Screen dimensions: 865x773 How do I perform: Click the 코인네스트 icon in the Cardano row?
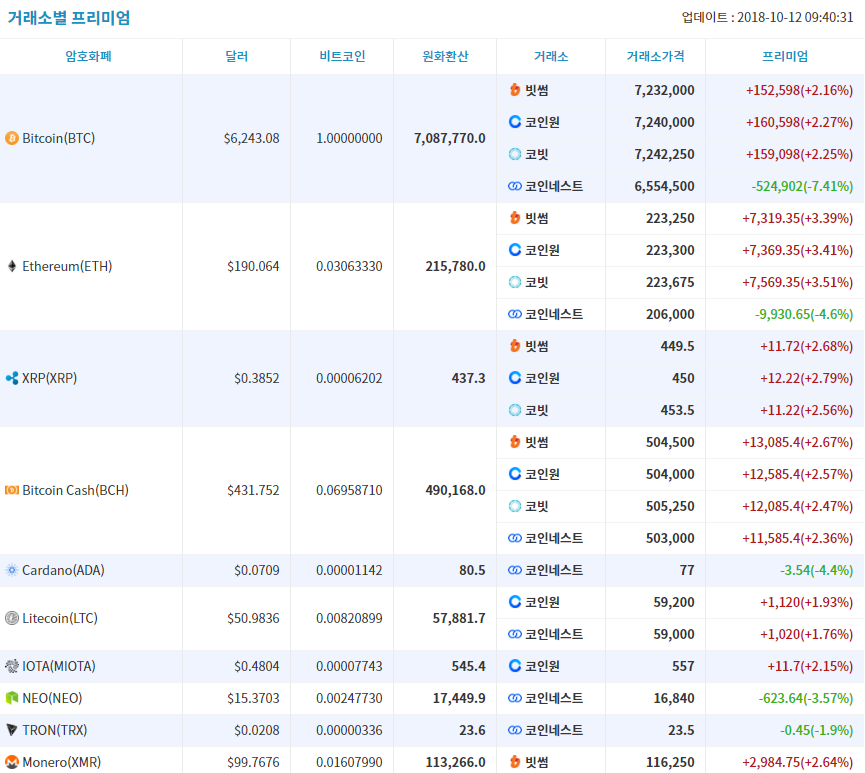[515, 570]
